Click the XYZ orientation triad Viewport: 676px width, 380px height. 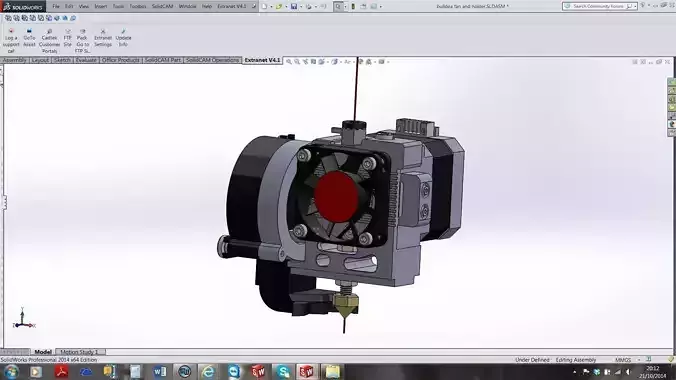pyautogui.click(x=23, y=319)
